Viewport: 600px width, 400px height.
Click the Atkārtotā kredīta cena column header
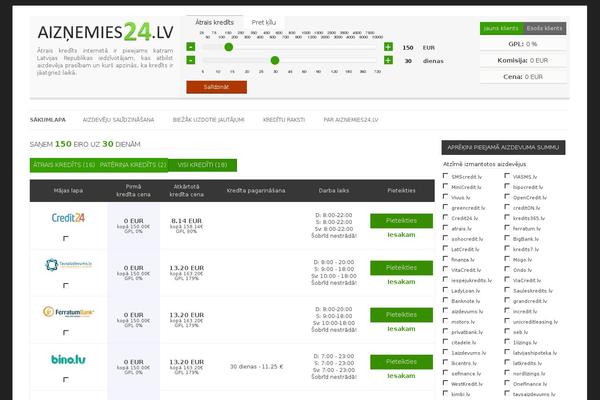(186, 191)
